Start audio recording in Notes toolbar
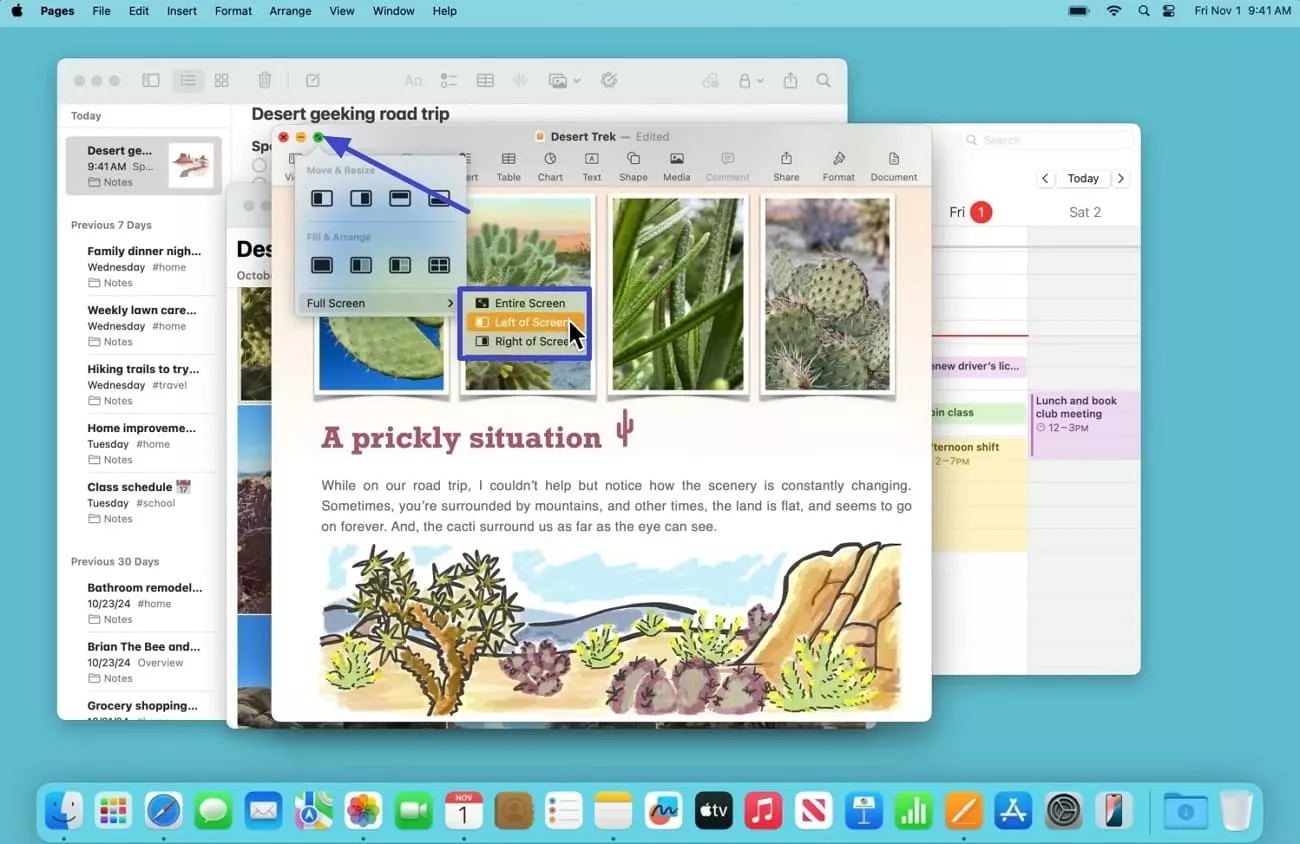Viewport: 1300px width, 844px height. click(520, 81)
